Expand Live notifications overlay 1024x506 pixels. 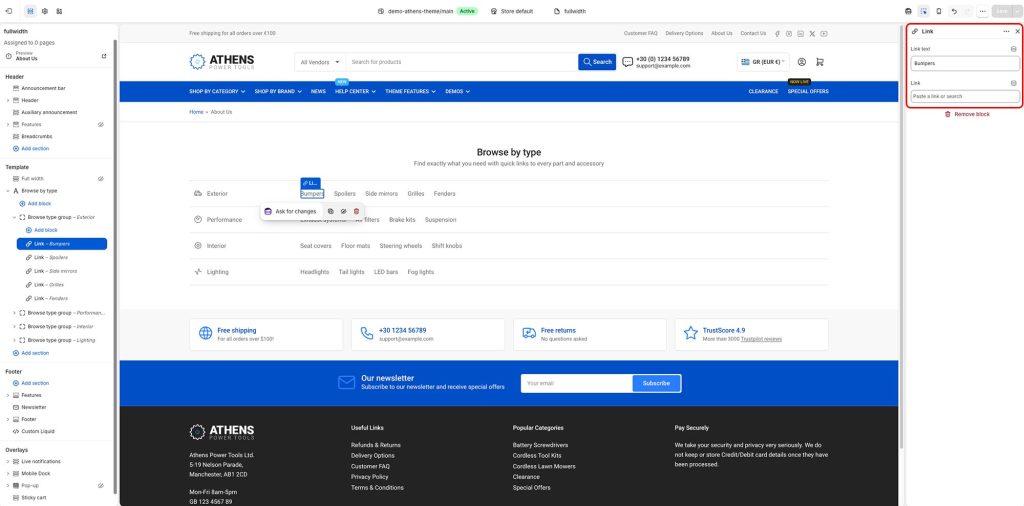point(8,461)
